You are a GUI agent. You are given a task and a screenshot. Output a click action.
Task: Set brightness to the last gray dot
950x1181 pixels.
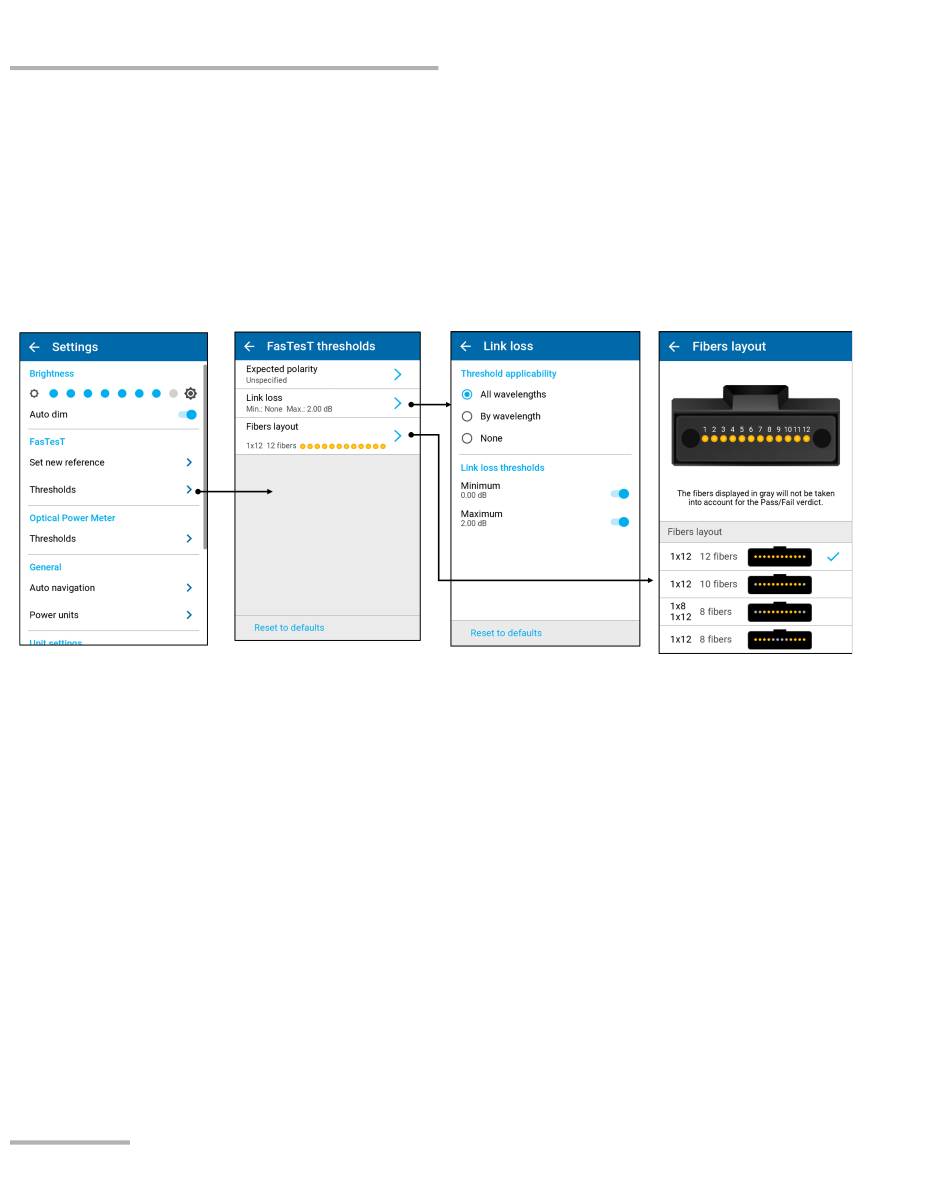173,393
